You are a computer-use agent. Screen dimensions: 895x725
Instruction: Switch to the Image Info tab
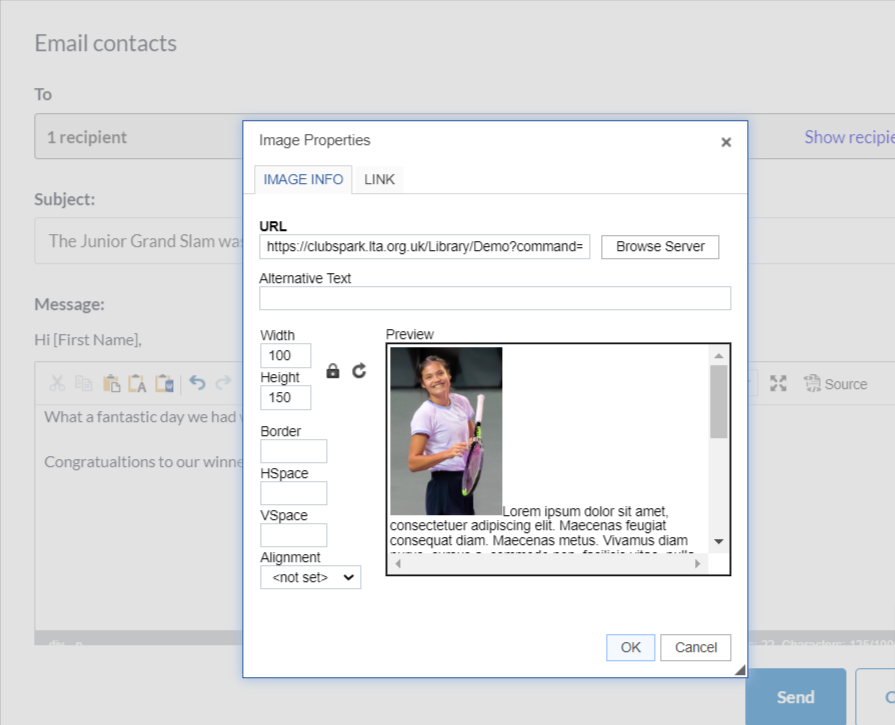(x=303, y=179)
